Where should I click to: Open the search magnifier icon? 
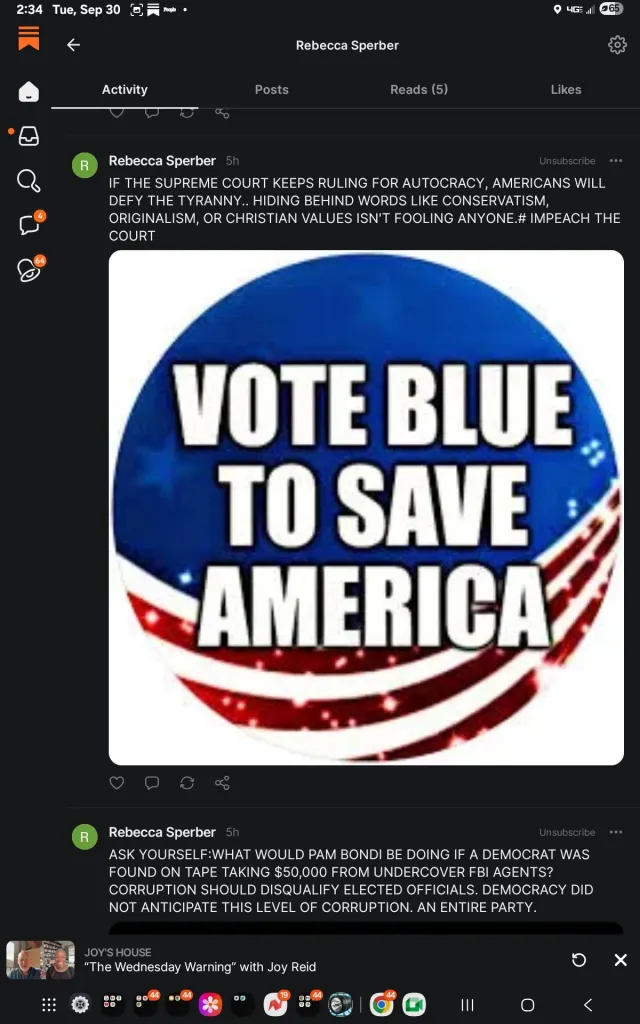click(x=29, y=181)
